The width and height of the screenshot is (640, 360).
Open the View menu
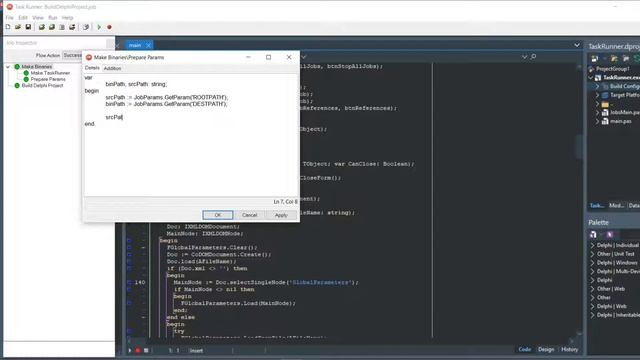38,18
